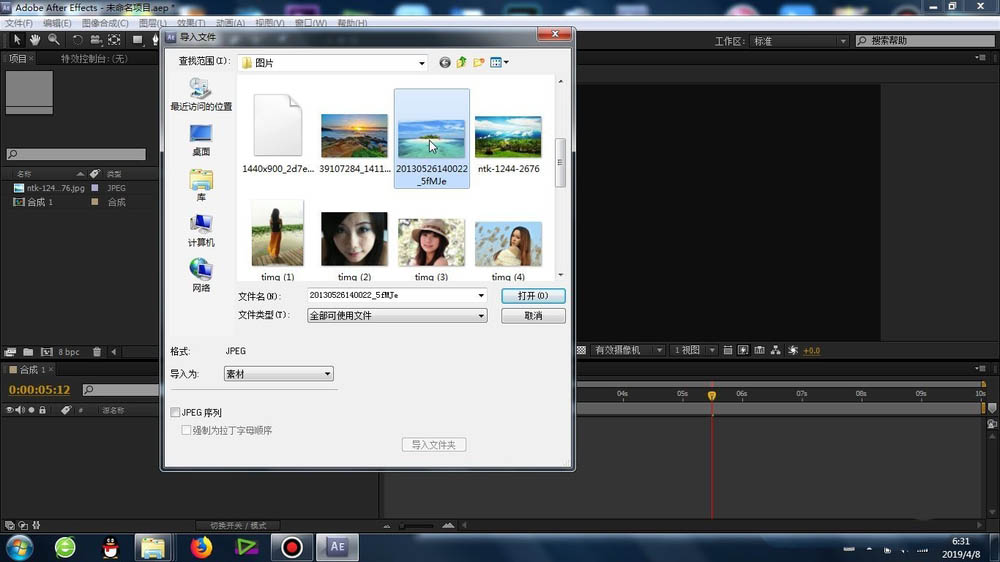Image resolution: width=1000 pixels, height=562 pixels.
Task: Click the Back button in import dialog
Action: pos(445,63)
